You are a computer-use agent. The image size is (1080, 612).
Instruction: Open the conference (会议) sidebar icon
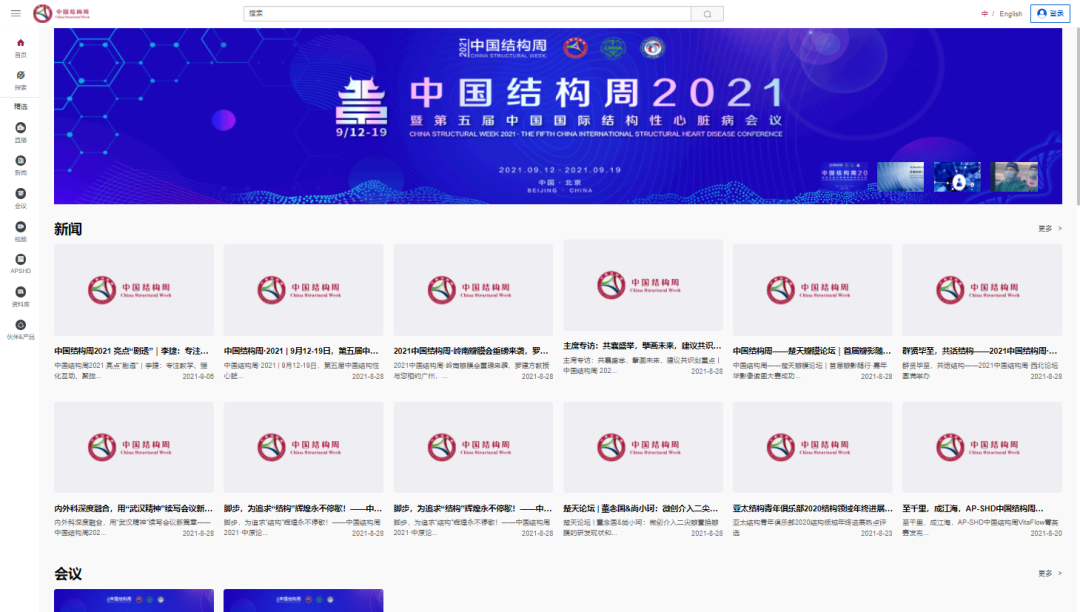tap(20, 194)
